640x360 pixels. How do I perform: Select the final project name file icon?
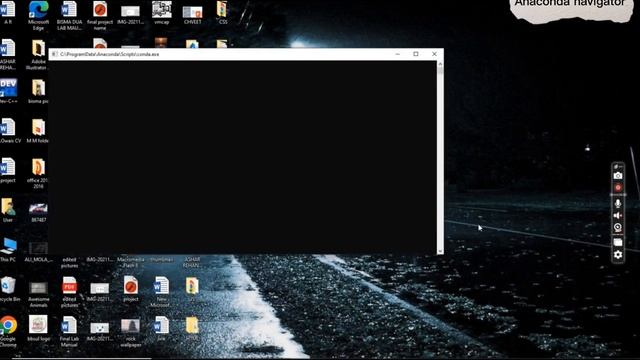[x=100, y=16]
